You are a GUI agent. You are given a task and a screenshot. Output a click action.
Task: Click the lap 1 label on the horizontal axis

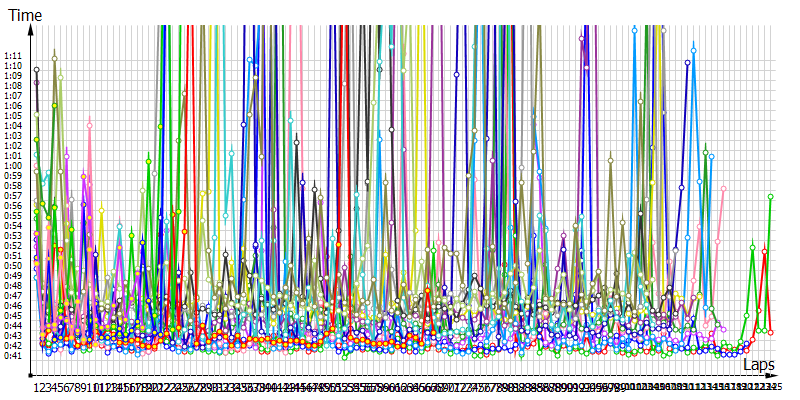pos(37,387)
